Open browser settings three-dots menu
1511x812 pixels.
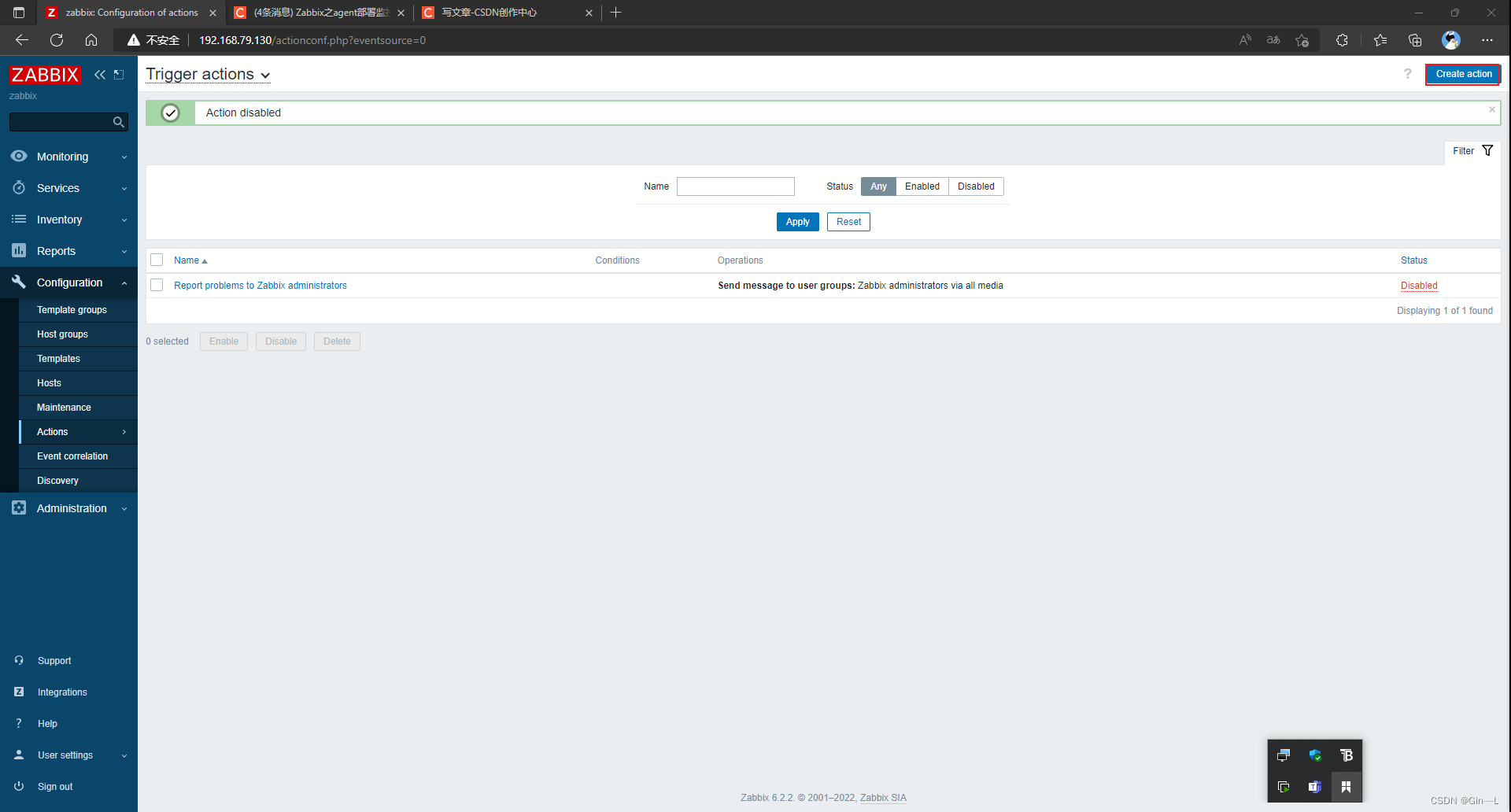pos(1487,40)
